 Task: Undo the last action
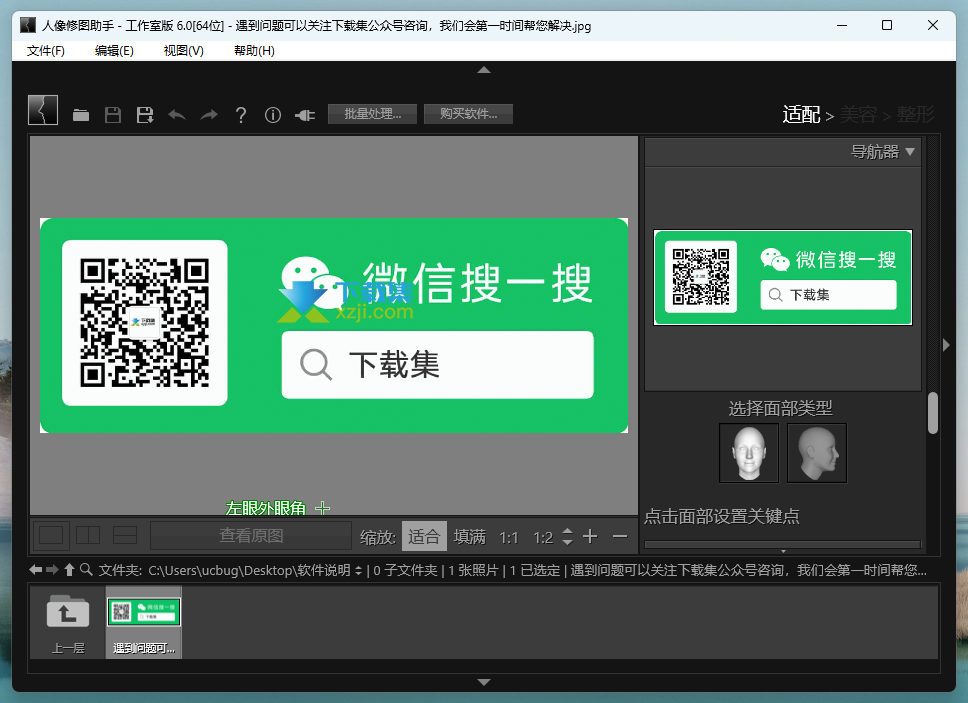coord(177,115)
